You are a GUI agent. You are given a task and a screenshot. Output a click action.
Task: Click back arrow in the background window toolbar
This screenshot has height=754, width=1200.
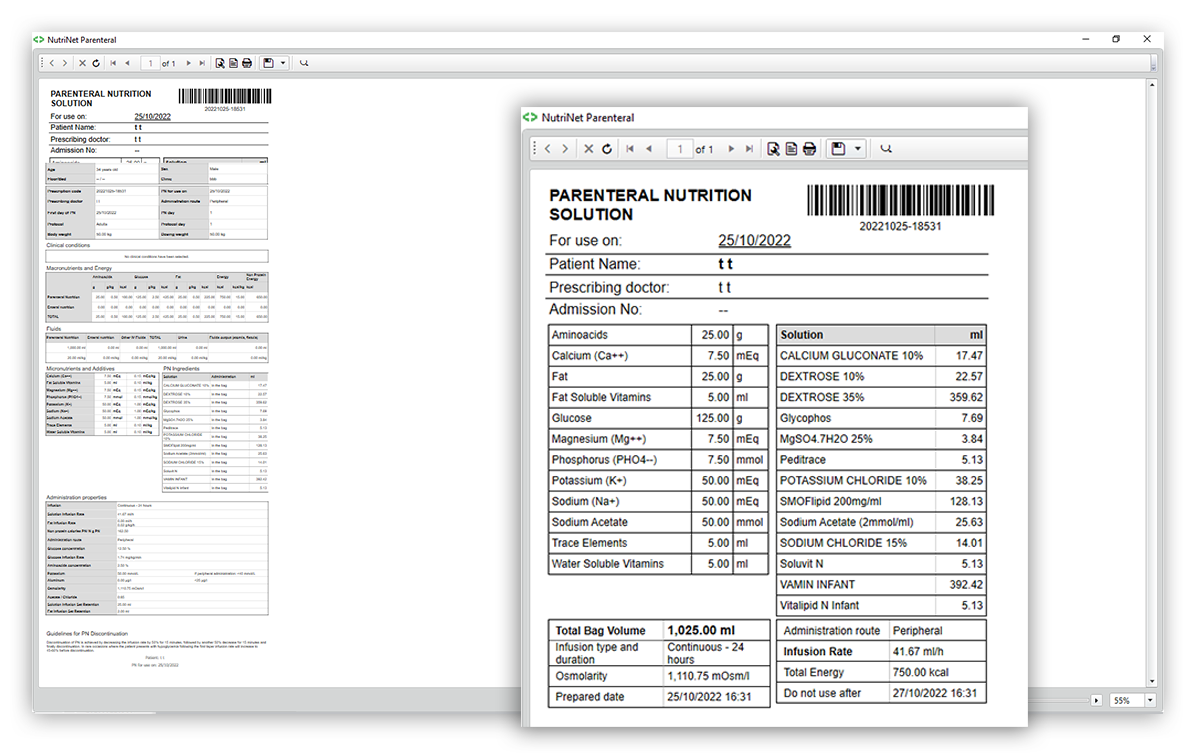[x=52, y=63]
